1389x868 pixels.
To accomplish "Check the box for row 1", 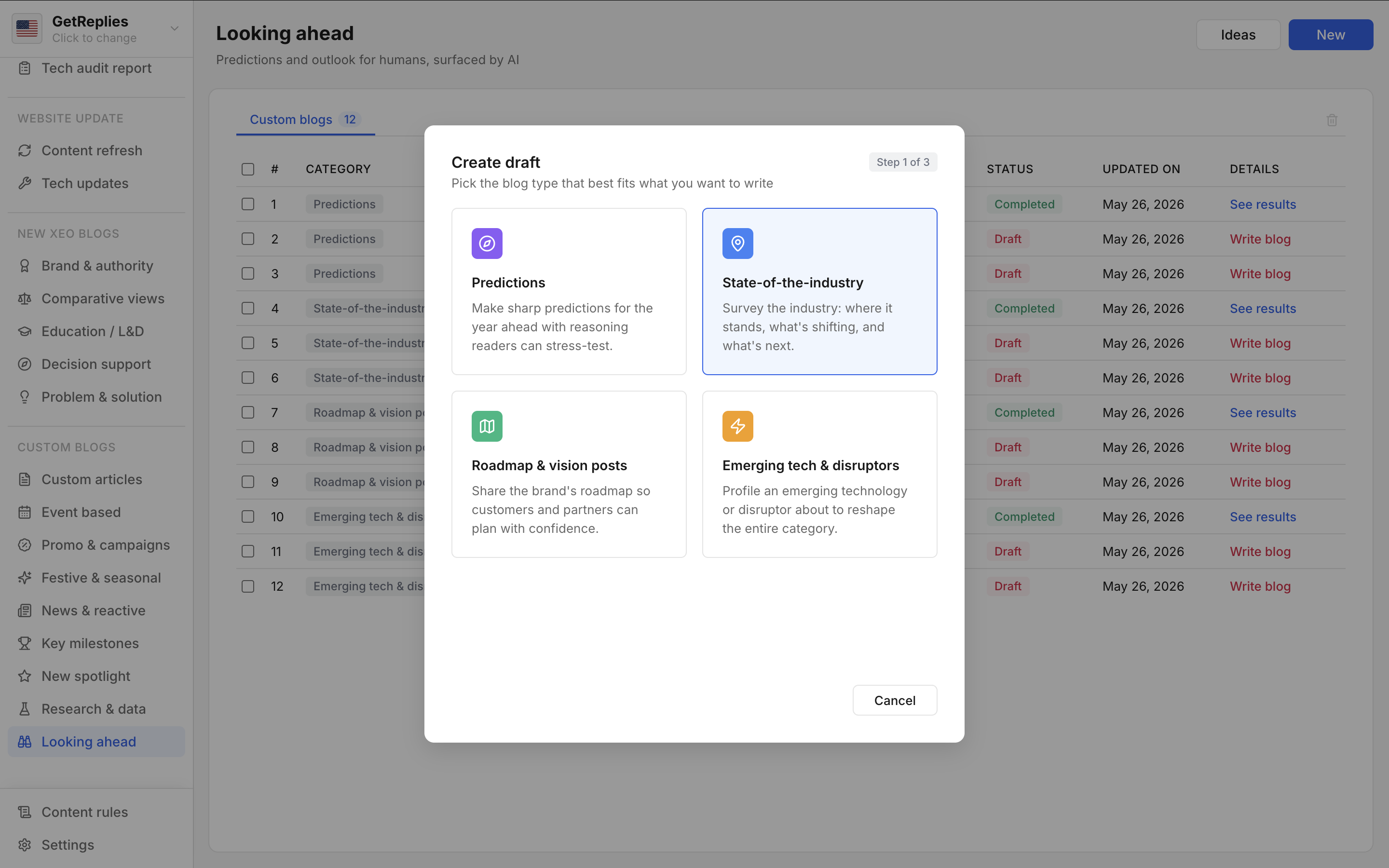I will click(248, 204).
